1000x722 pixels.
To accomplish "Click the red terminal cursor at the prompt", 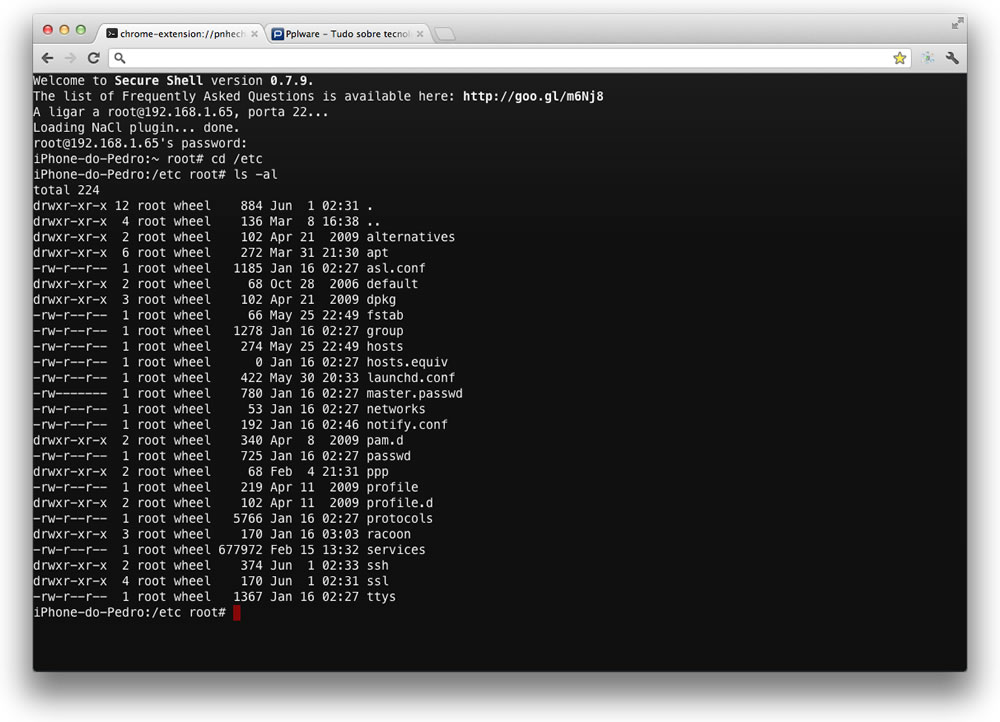I will click(237, 612).
